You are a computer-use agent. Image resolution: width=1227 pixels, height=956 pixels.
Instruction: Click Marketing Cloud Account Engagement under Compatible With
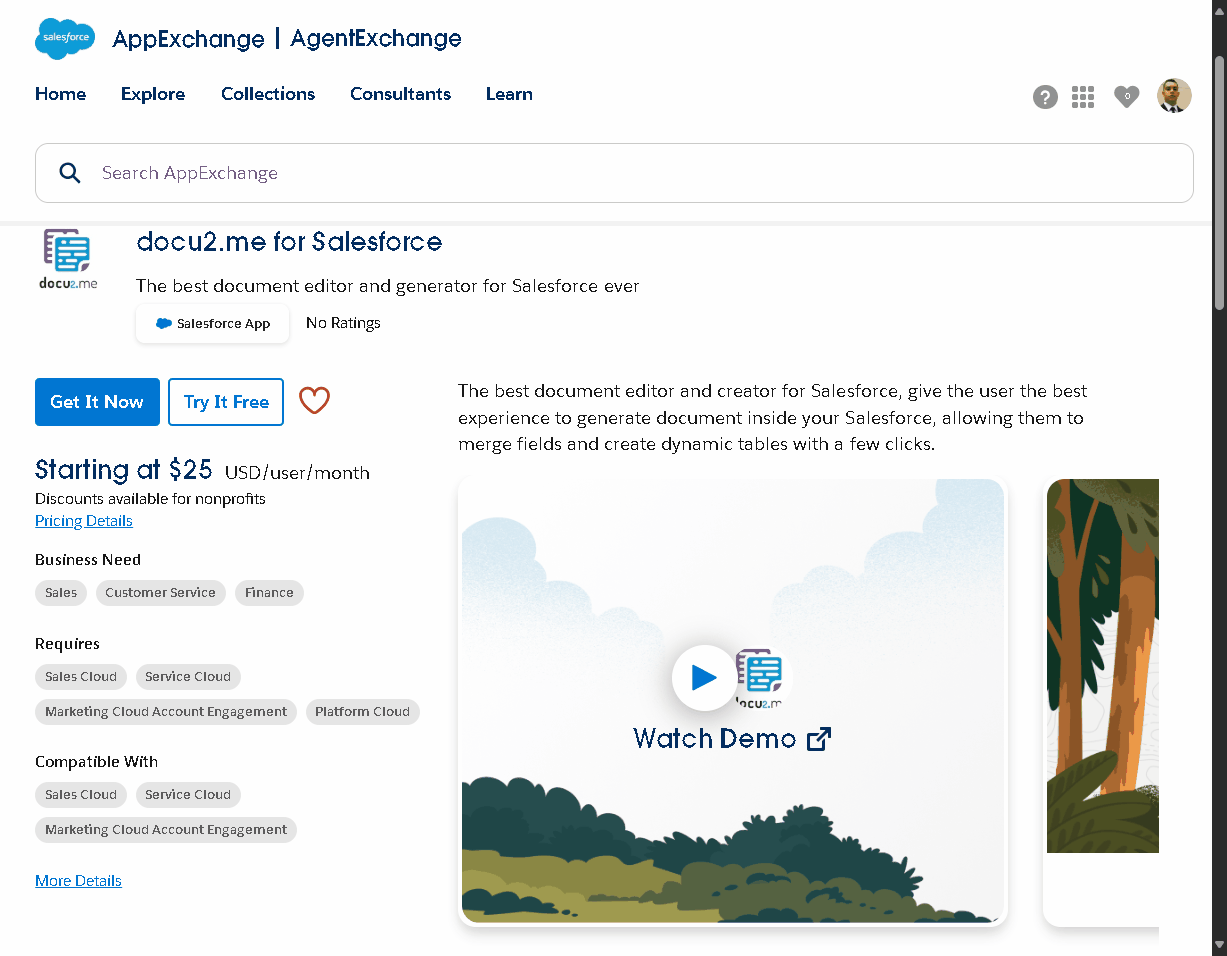pyautogui.click(x=166, y=830)
